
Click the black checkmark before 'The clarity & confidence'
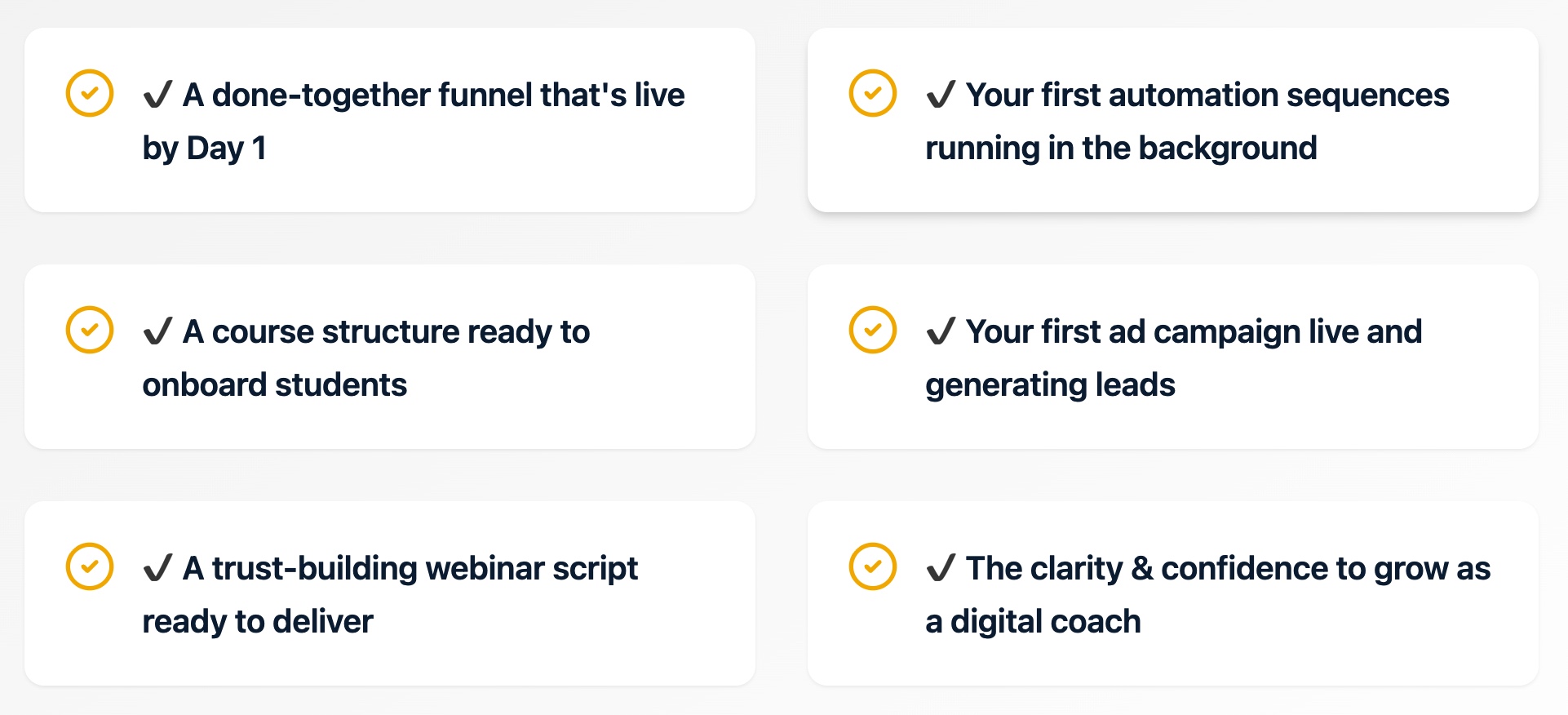[x=941, y=568]
